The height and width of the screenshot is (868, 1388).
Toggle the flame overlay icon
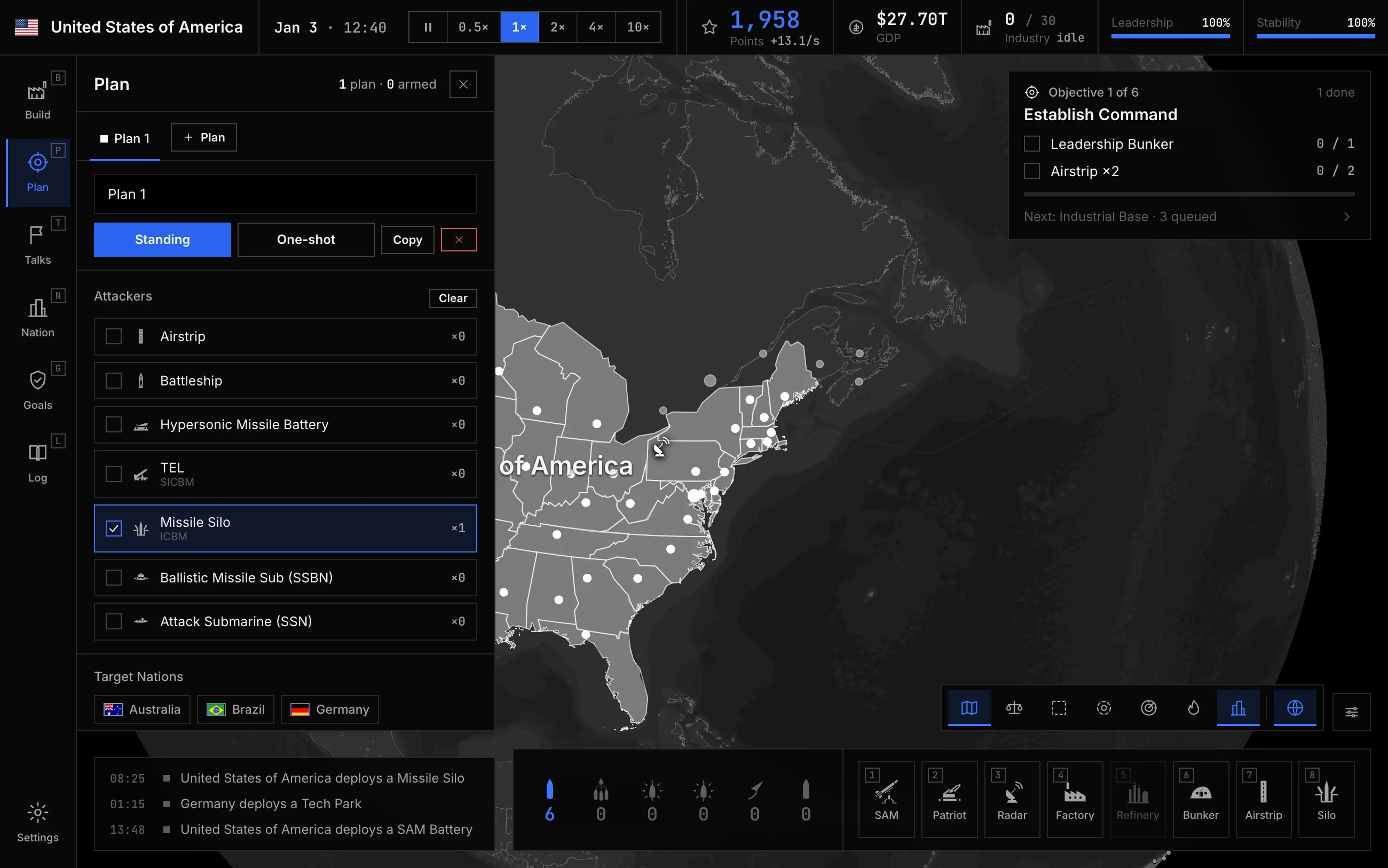tap(1193, 708)
